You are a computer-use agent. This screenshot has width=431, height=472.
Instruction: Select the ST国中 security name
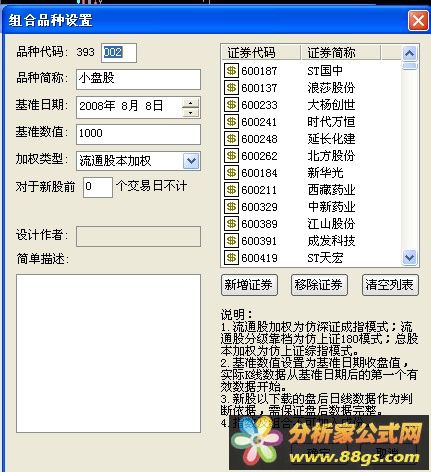click(325, 71)
